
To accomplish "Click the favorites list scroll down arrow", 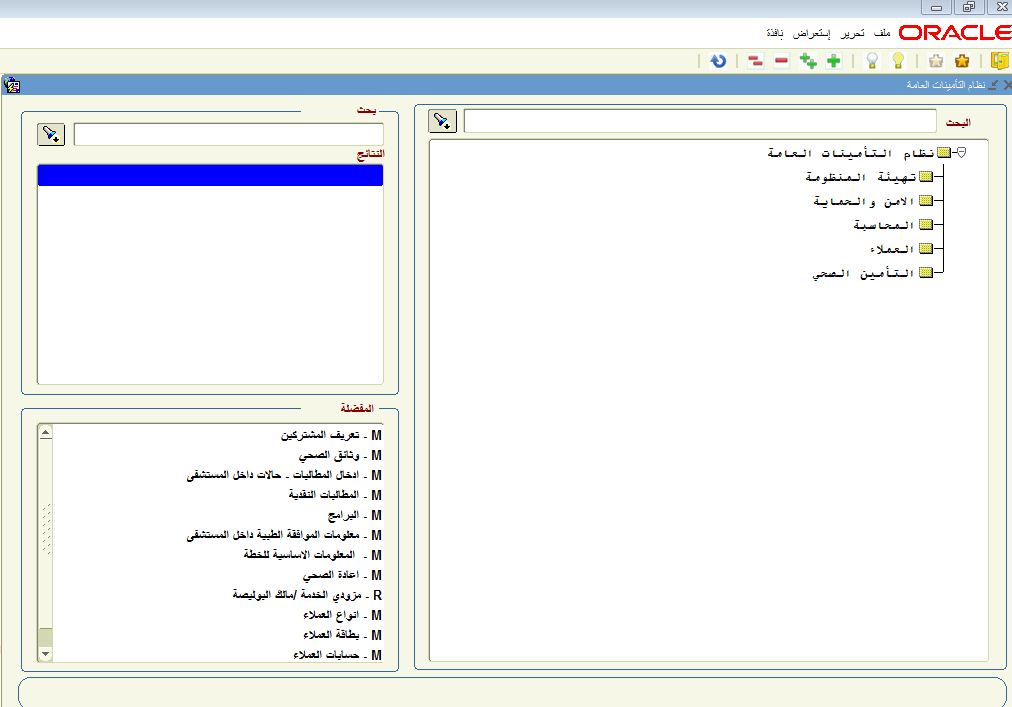I will (x=45, y=654).
